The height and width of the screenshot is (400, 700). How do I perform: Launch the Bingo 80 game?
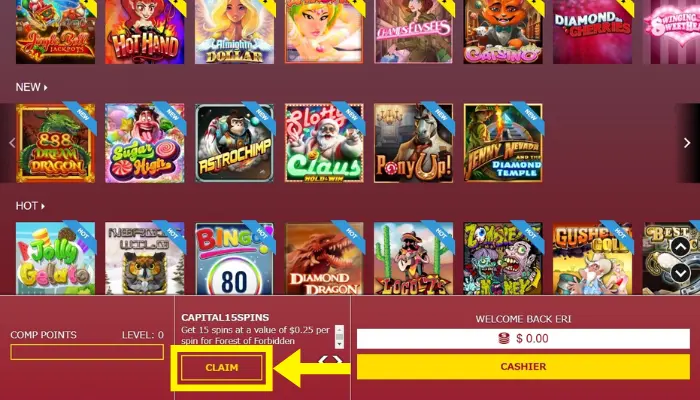pos(234,258)
